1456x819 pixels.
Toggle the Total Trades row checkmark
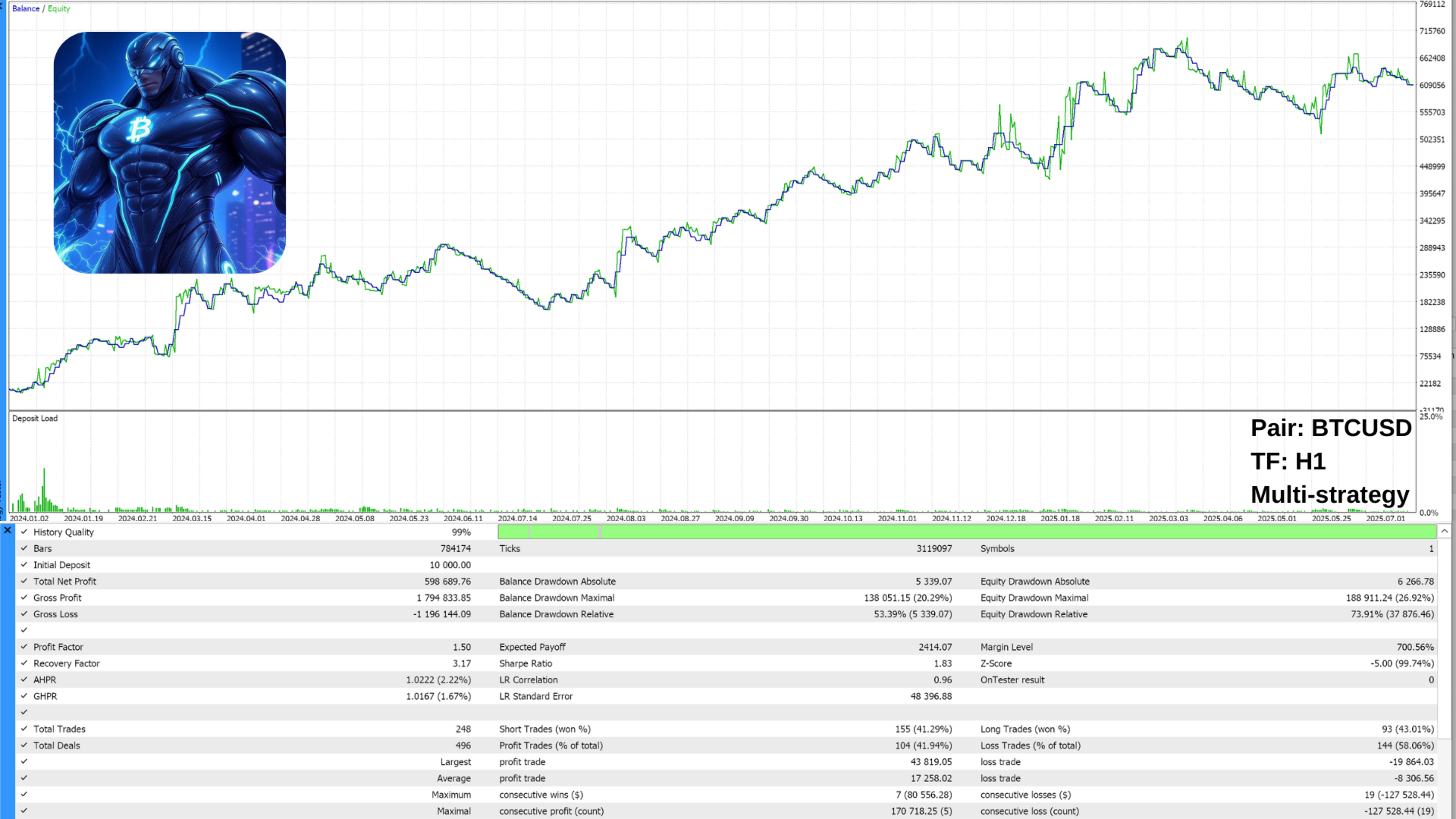(24, 729)
